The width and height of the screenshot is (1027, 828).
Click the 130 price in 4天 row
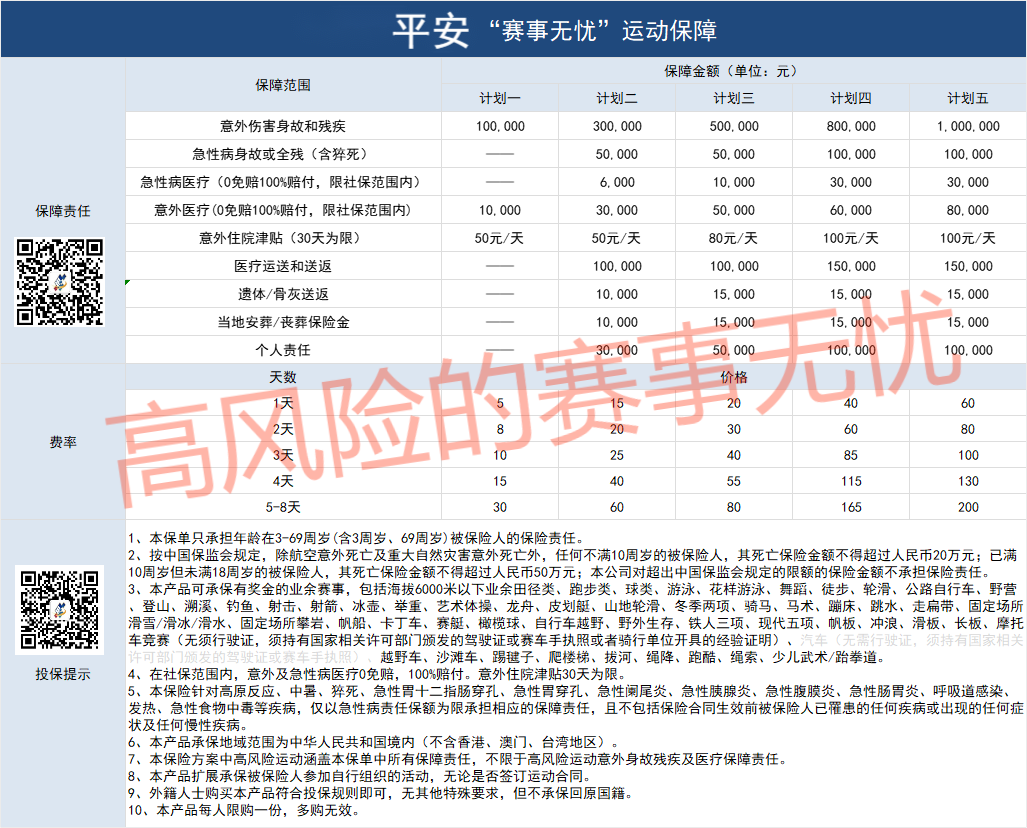click(968, 481)
